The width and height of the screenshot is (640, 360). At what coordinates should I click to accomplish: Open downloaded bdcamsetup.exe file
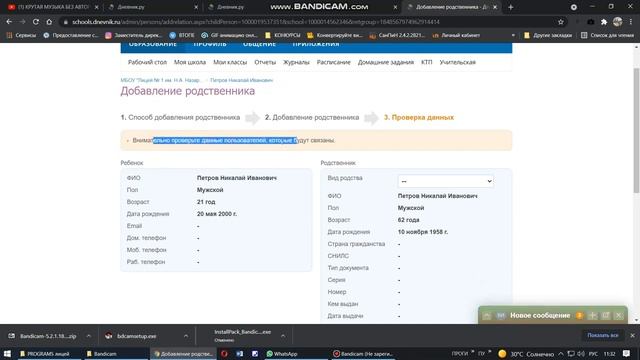(x=136, y=336)
